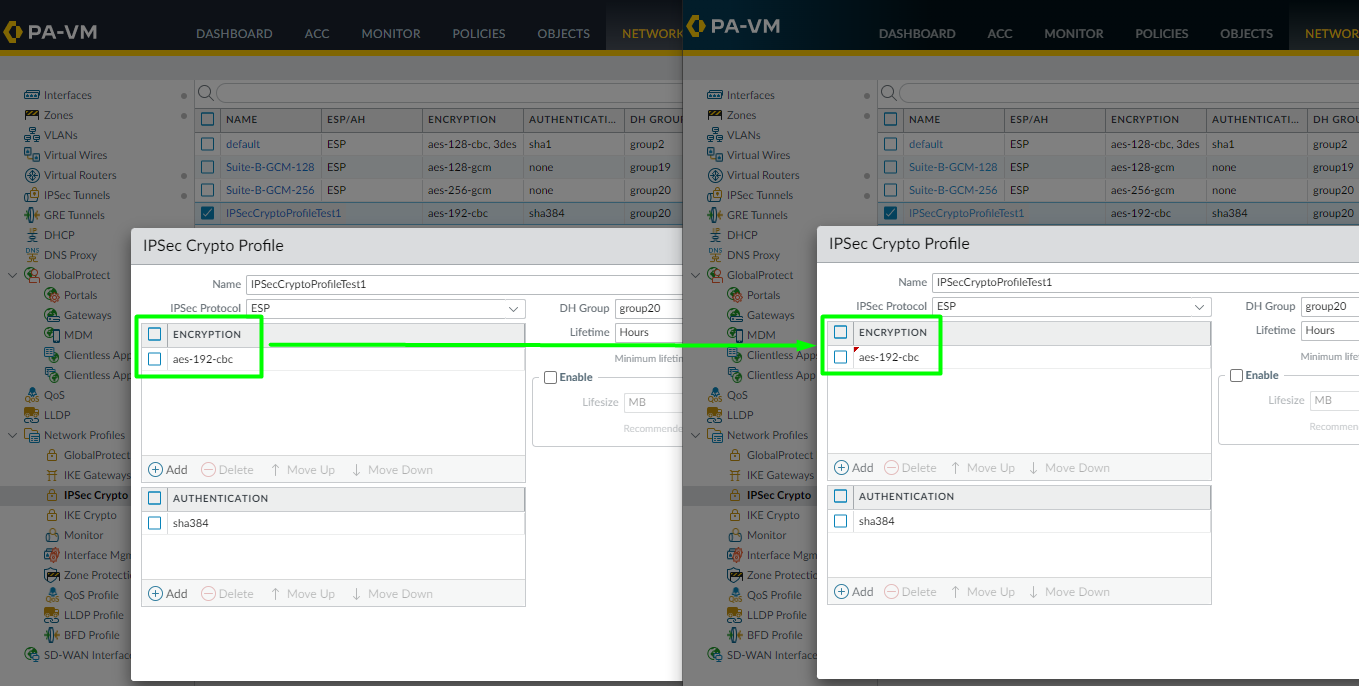Open GRE Tunnels configuration

pyautogui.click(x=67, y=214)
